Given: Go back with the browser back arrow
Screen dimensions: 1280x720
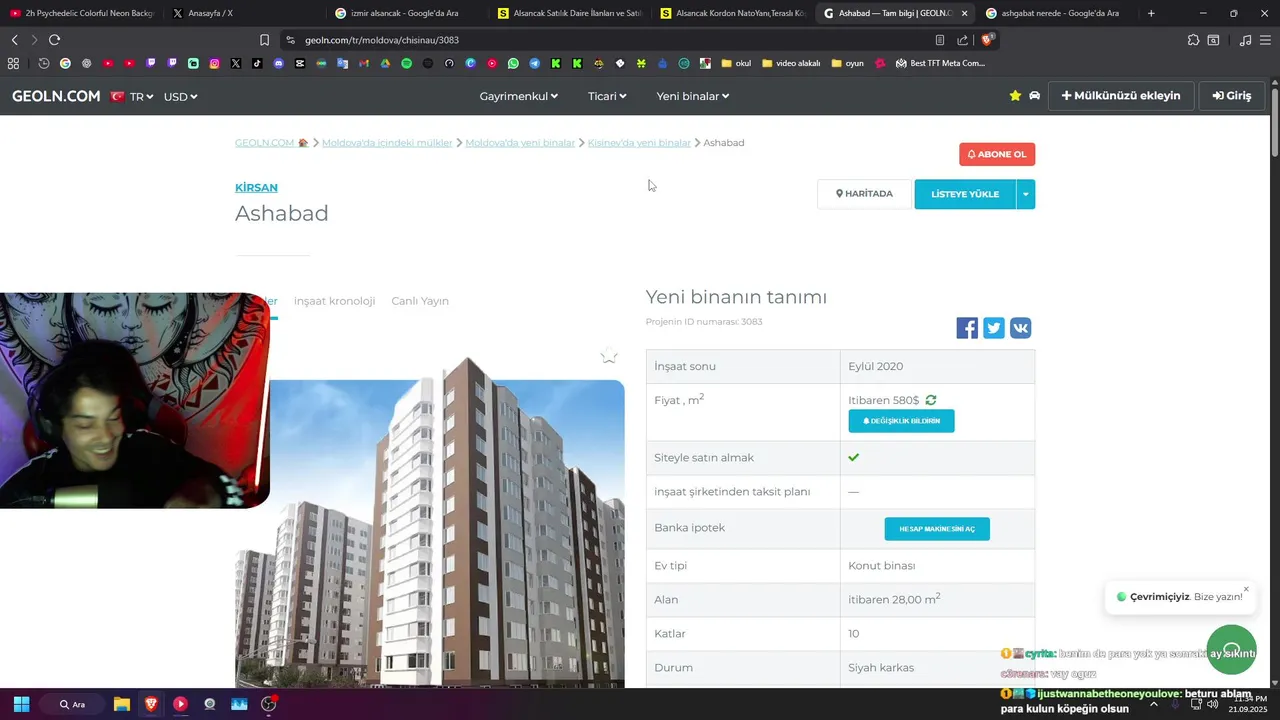Looking at the screenshot, I should 14,40.
